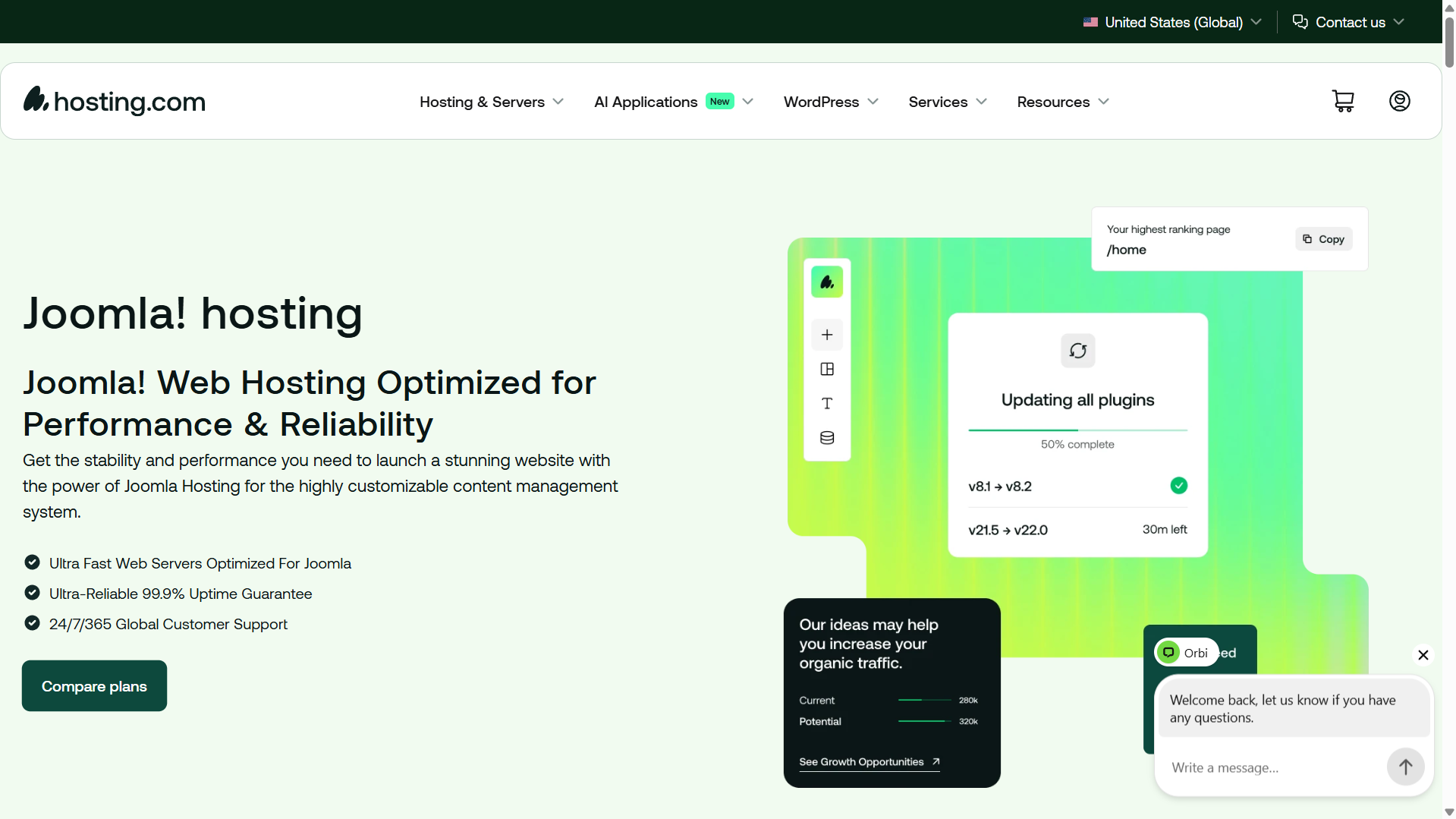Focus the Write a message input
Image resolution: width=1456 pixels, height=819 pixels.
[1275, 767]
